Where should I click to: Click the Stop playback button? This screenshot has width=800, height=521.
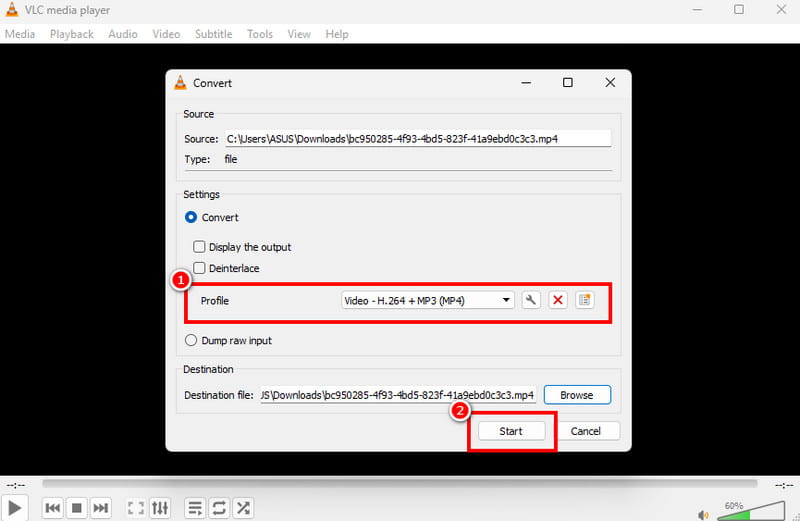point(77,508)
